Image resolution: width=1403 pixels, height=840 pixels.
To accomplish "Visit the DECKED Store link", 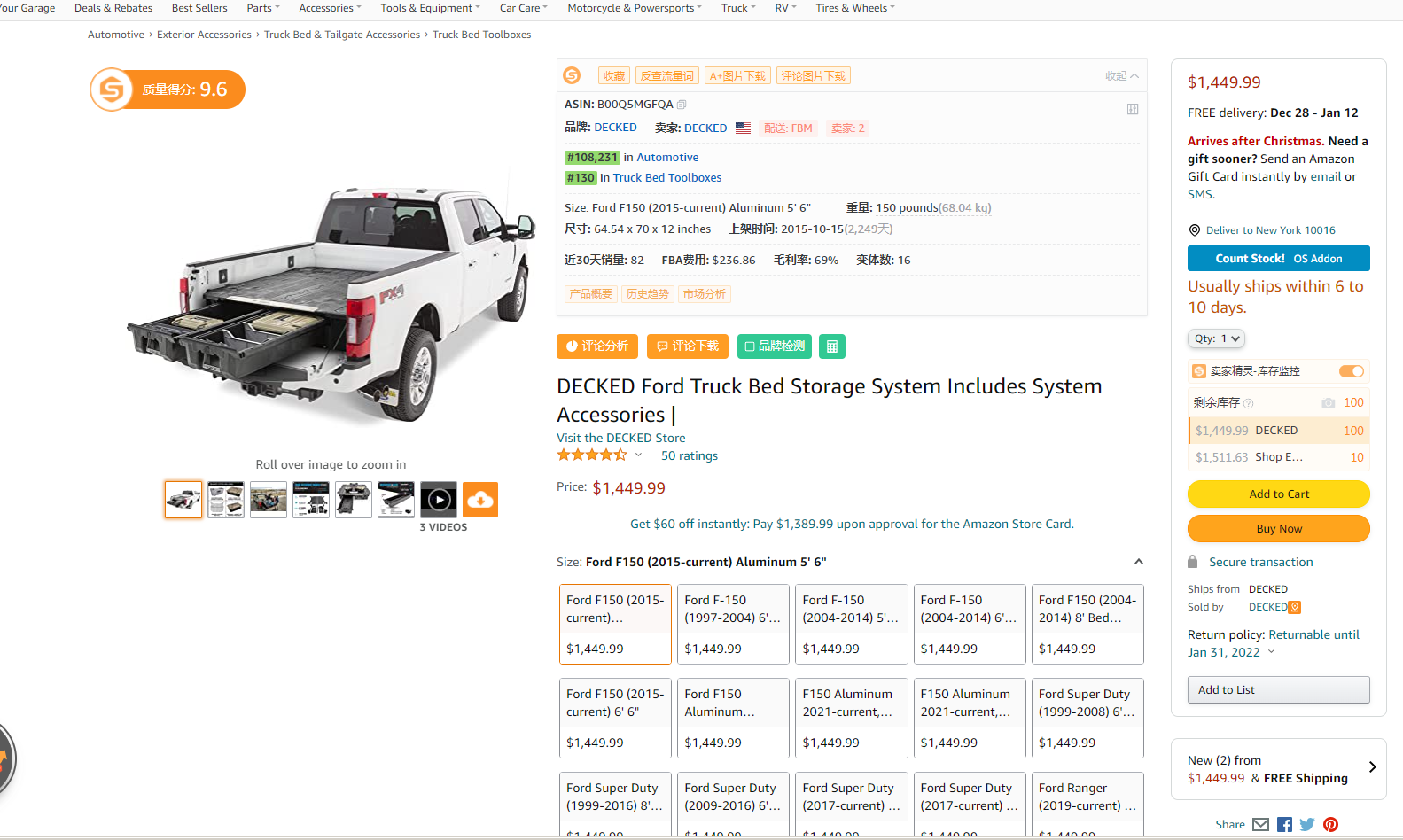I will (620, 438).
